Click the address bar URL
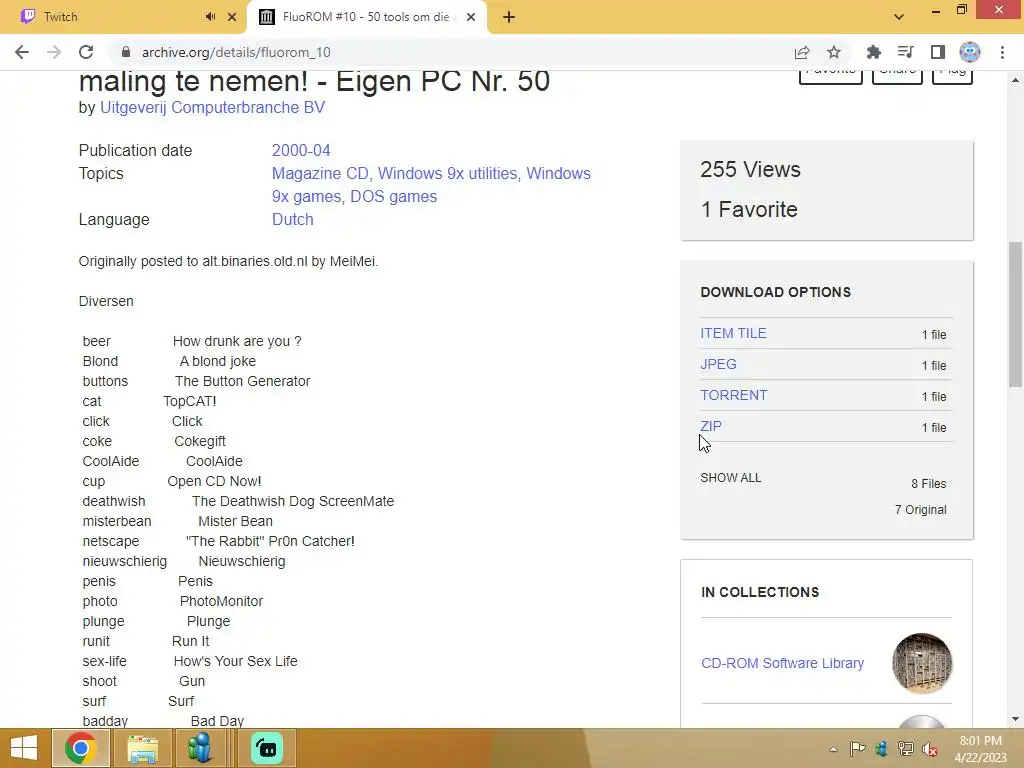1024x768 pixels. click(x=236, y=52)
